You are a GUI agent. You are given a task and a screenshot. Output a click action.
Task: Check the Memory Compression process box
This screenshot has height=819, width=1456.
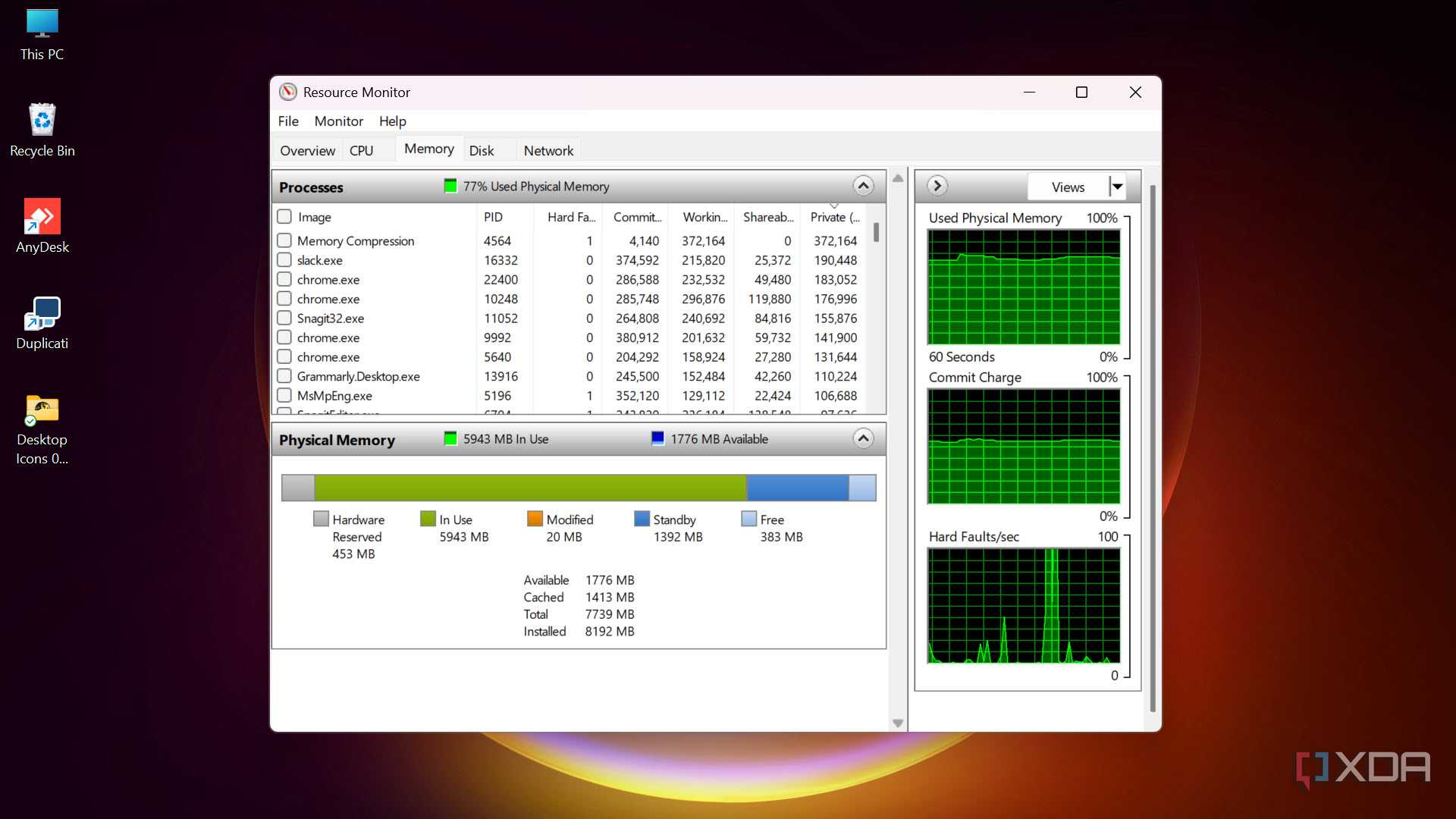(x=284, y=240)
